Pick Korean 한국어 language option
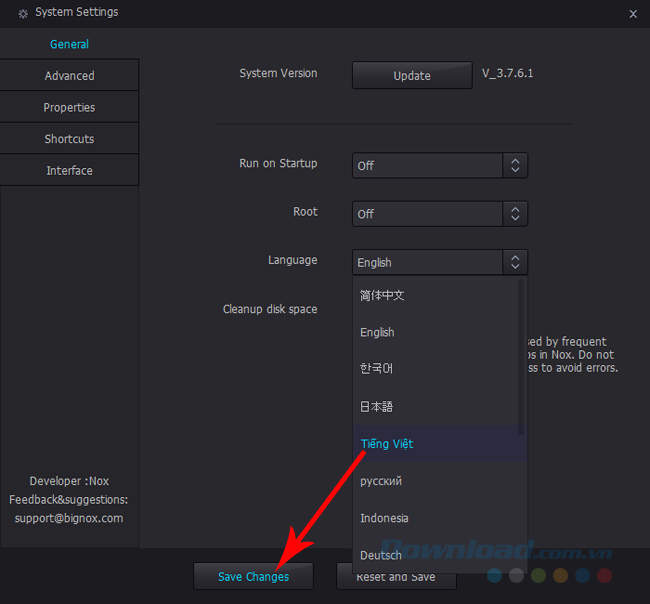Viewport: 650px width, 604px height. click(436, 369)
